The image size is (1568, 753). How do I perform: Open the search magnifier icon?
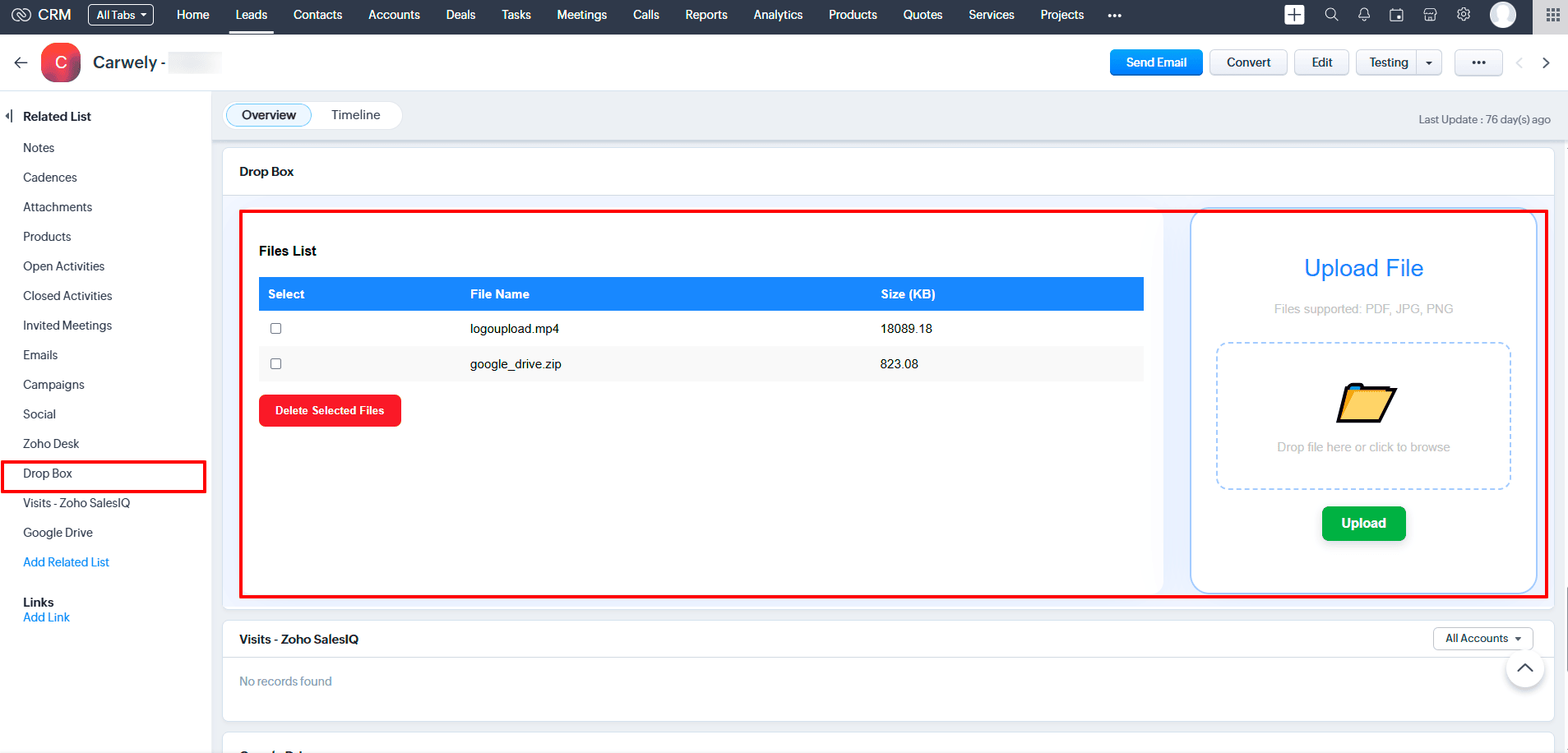pyautogui.click(x=1331, y=15)
